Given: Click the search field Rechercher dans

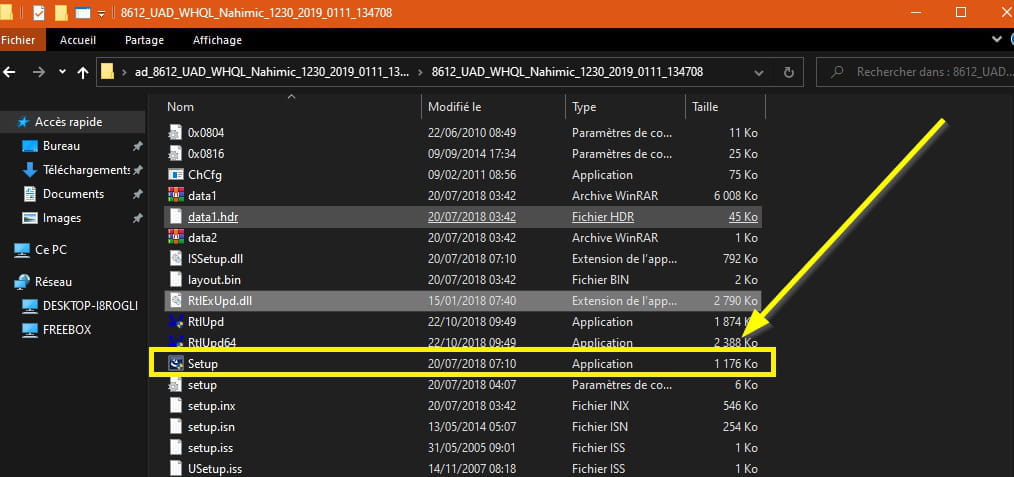Looking at the screenshot, I should pyautogui.click(x=915, y=72).
